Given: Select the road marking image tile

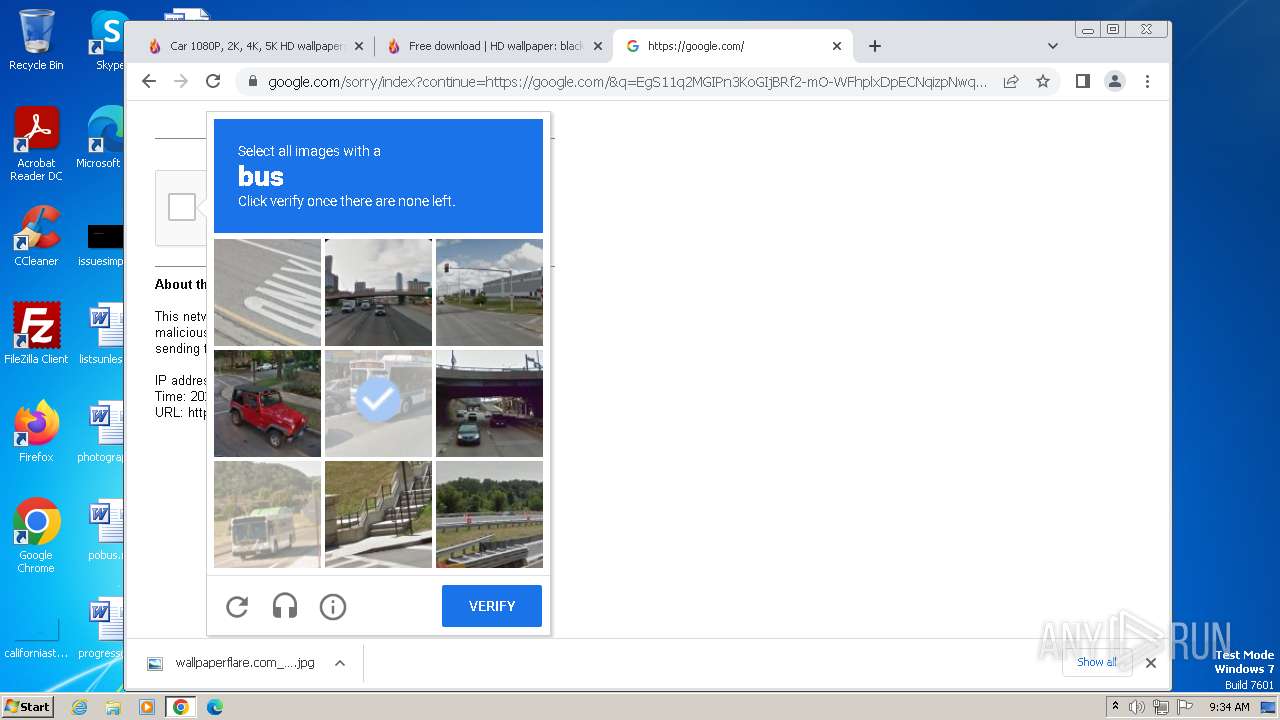Looking at the screenshot, I should 267,292.
